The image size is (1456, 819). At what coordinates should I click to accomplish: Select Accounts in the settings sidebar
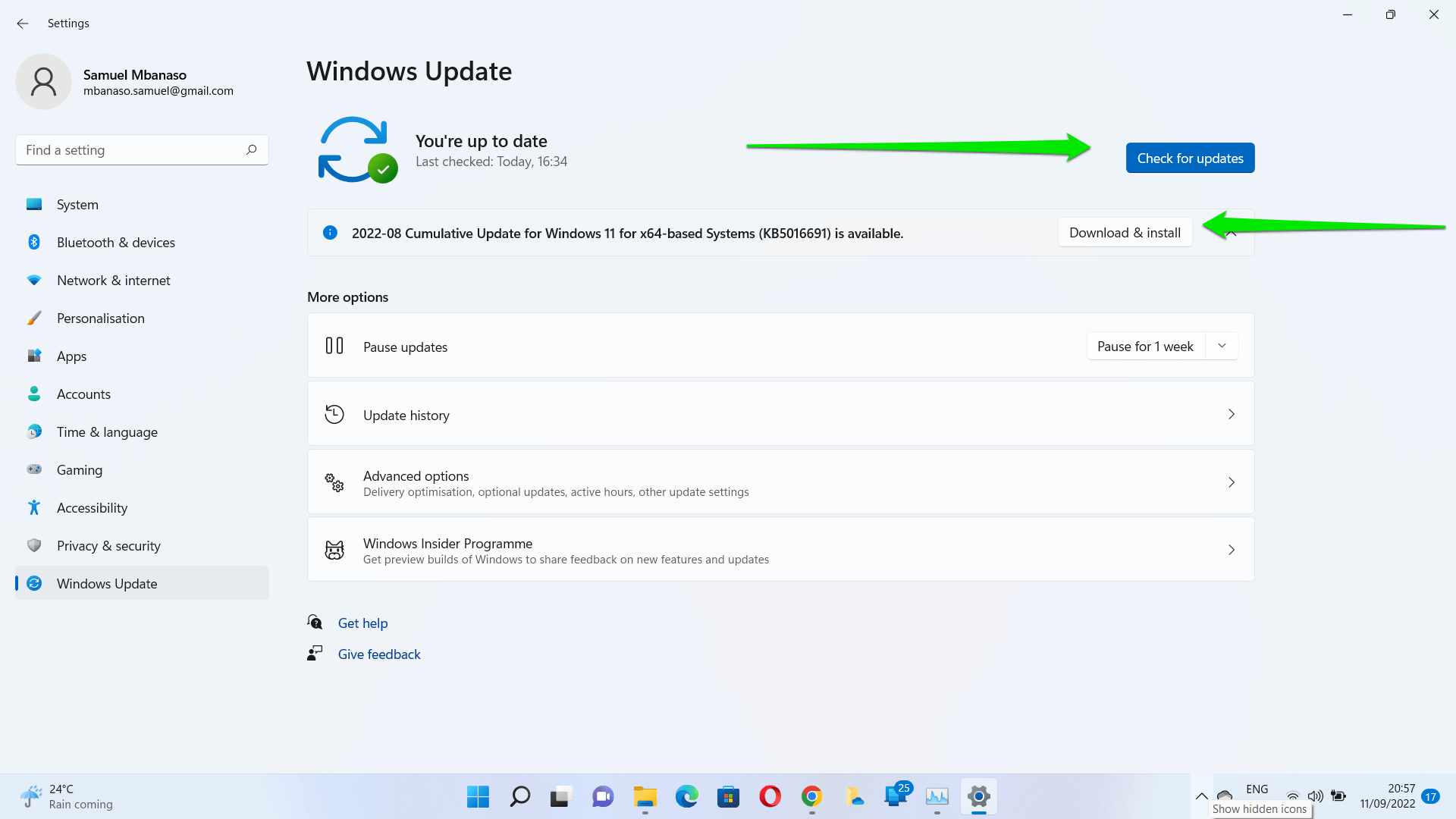[83, 394]
